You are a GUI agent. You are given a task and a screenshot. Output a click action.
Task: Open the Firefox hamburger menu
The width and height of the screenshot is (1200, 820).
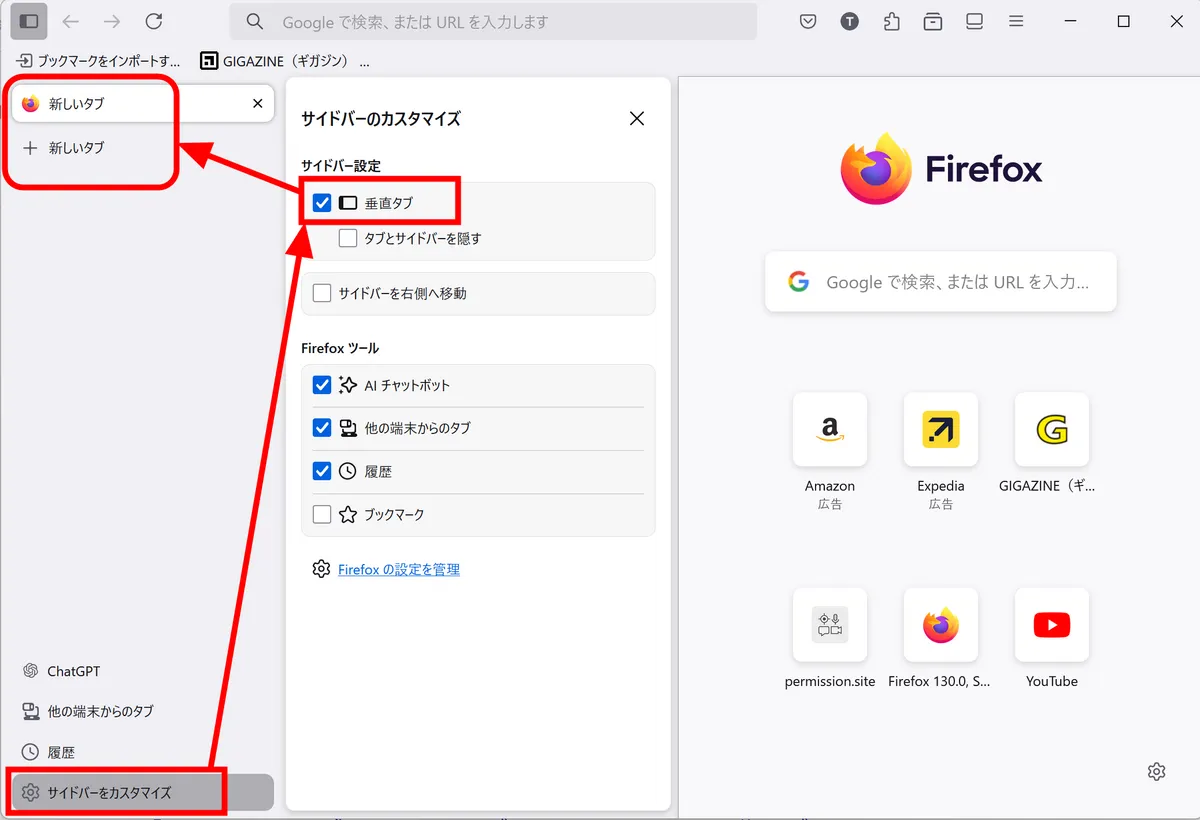pyautogui.click(x=1016, y=21)
